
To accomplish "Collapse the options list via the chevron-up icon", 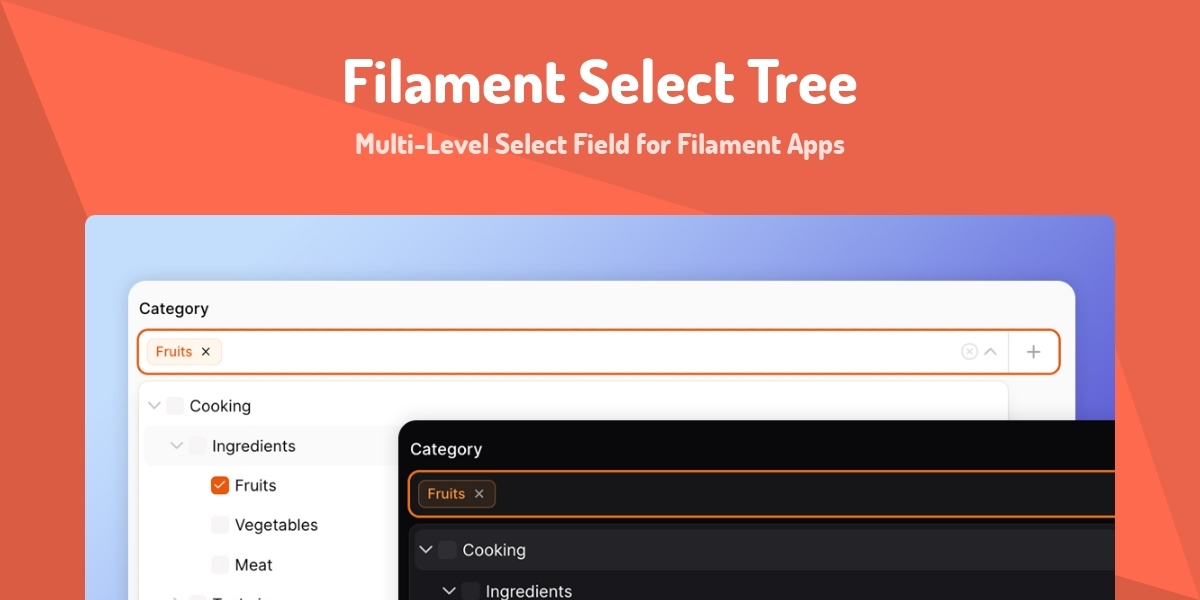I will pos(990,351).
